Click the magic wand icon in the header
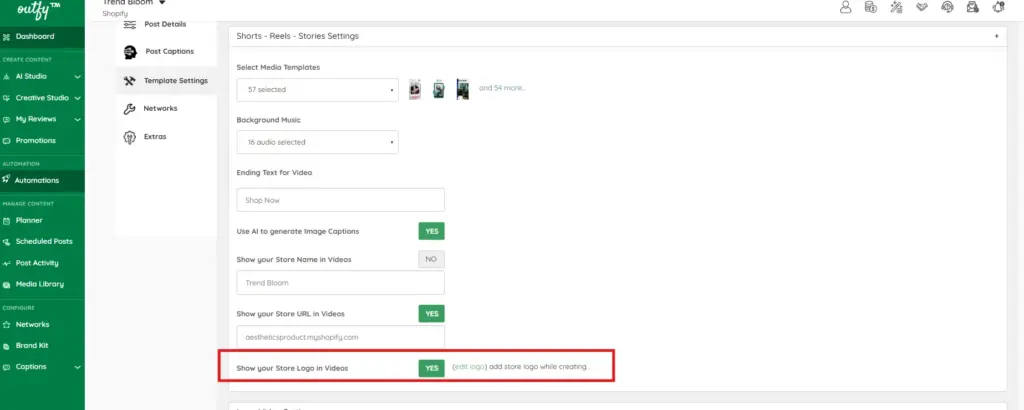The height and width of the screenshot is (410, 1024). tap(896, 7)
